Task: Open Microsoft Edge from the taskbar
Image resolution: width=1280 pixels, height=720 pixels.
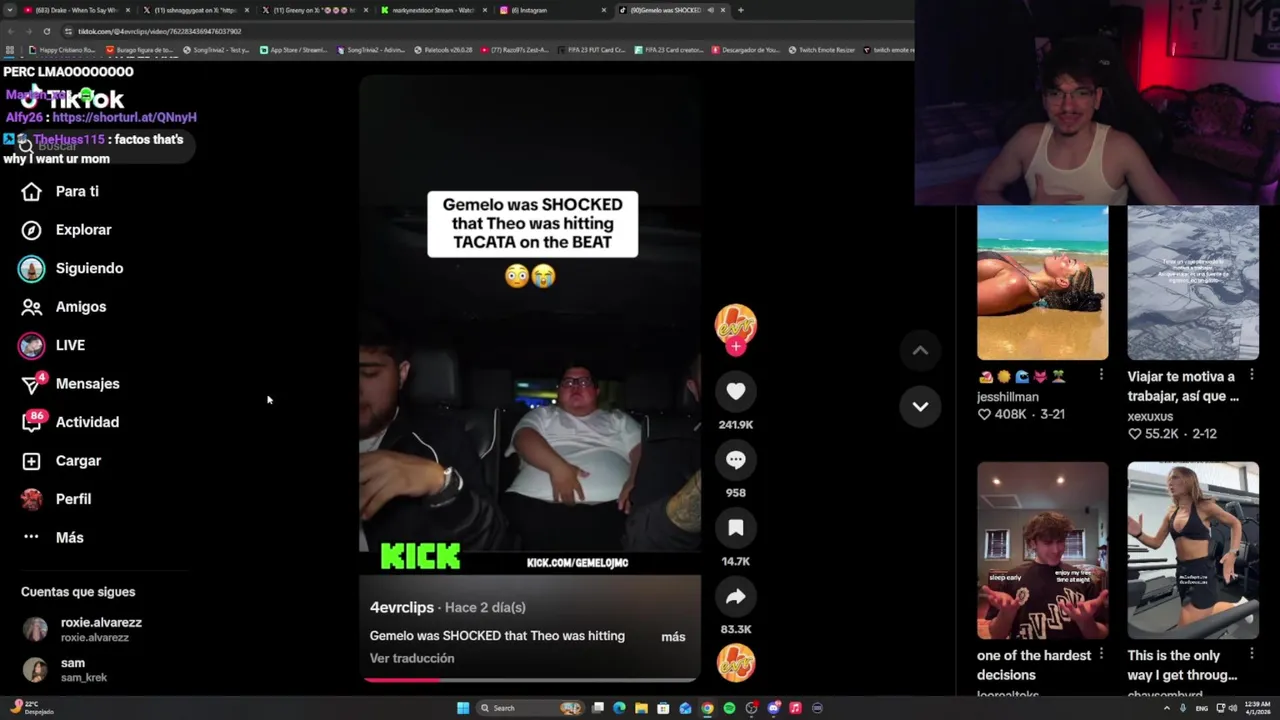Action: 619,708
